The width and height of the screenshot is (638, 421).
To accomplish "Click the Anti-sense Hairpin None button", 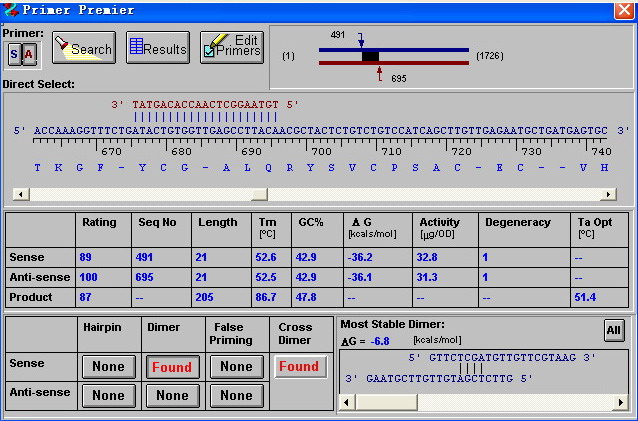I will click(x=109, y=395).
